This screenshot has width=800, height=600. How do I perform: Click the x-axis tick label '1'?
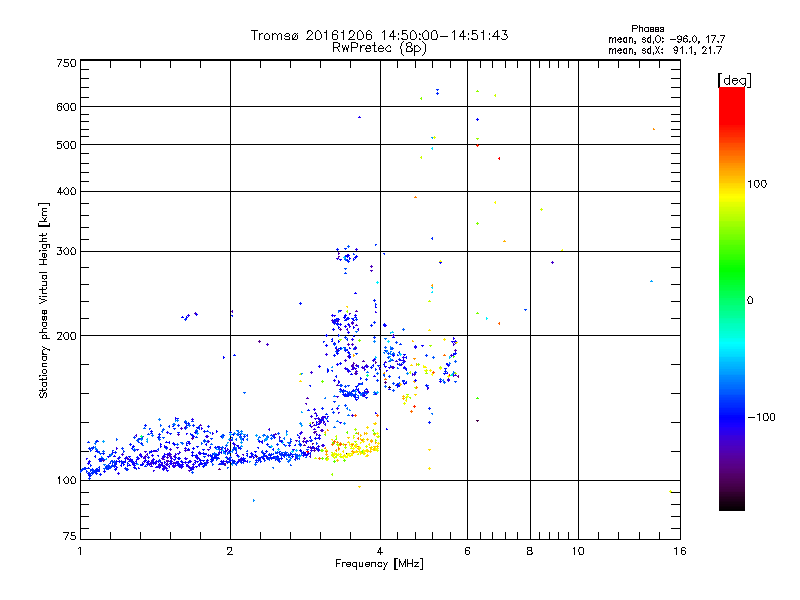point(80,552)
